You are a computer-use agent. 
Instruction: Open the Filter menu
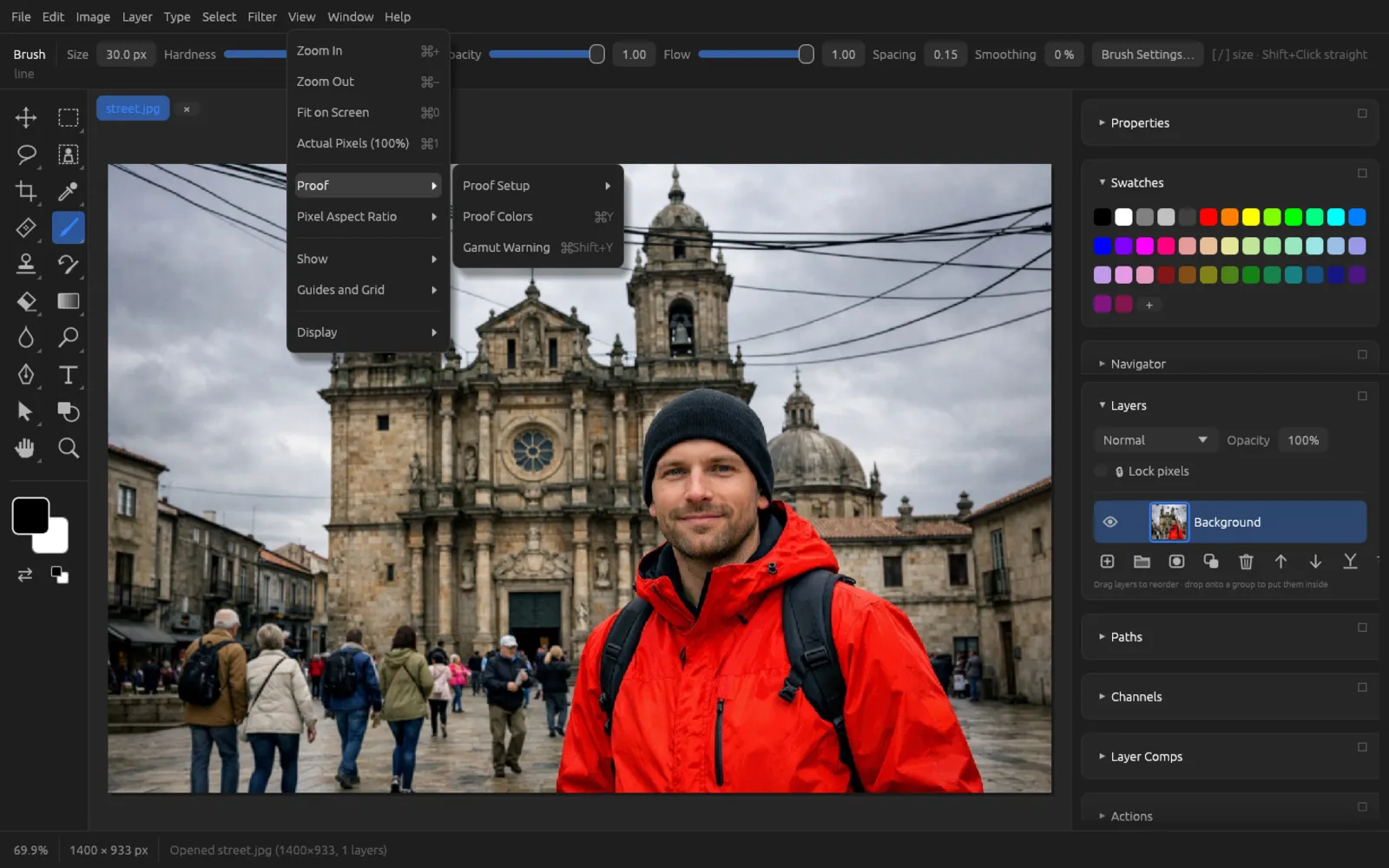point(261,16)
